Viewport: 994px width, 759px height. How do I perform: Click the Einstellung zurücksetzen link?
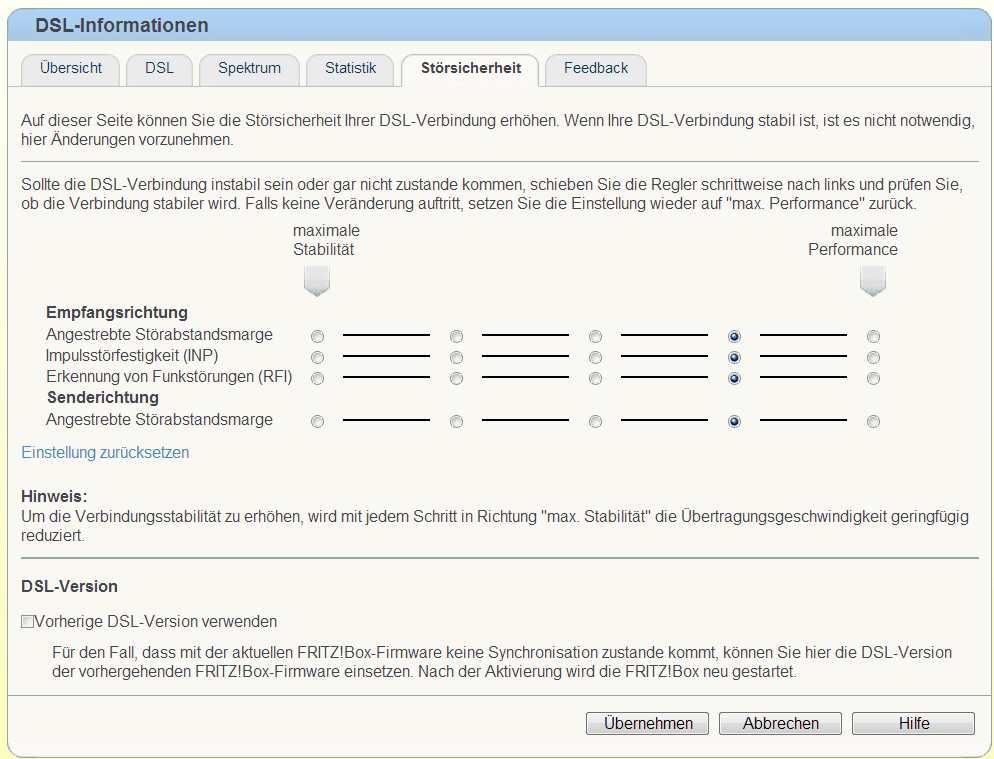click(x=105, y=453)
